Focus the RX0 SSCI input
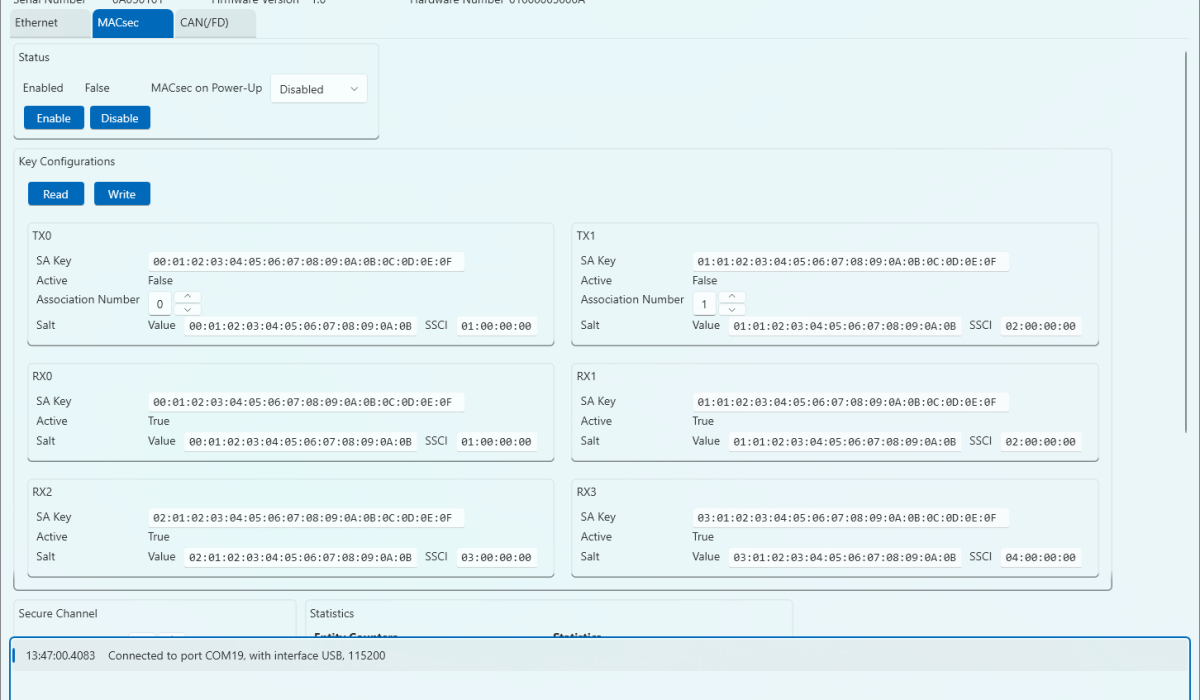The width and height of the screenshot is (1200, 700). (x=496, y=442)
